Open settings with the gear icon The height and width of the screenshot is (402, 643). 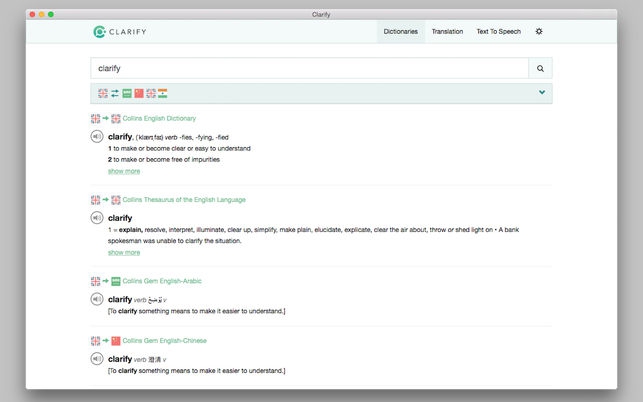tap(539, 31)
